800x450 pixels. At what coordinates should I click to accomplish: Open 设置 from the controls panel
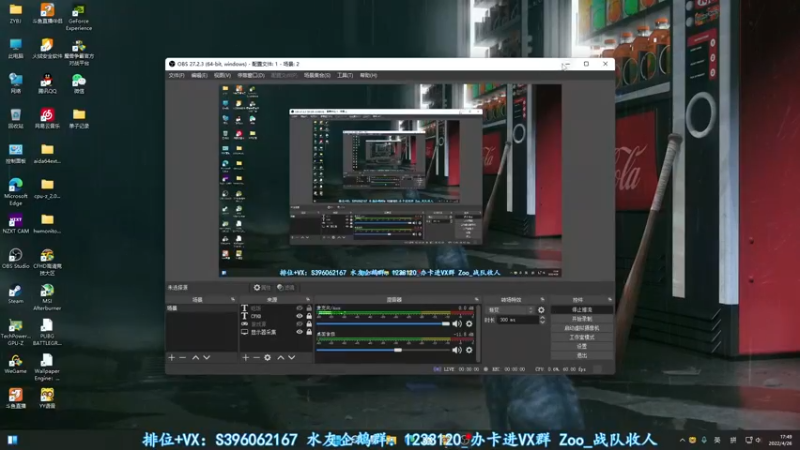(582, 346)
